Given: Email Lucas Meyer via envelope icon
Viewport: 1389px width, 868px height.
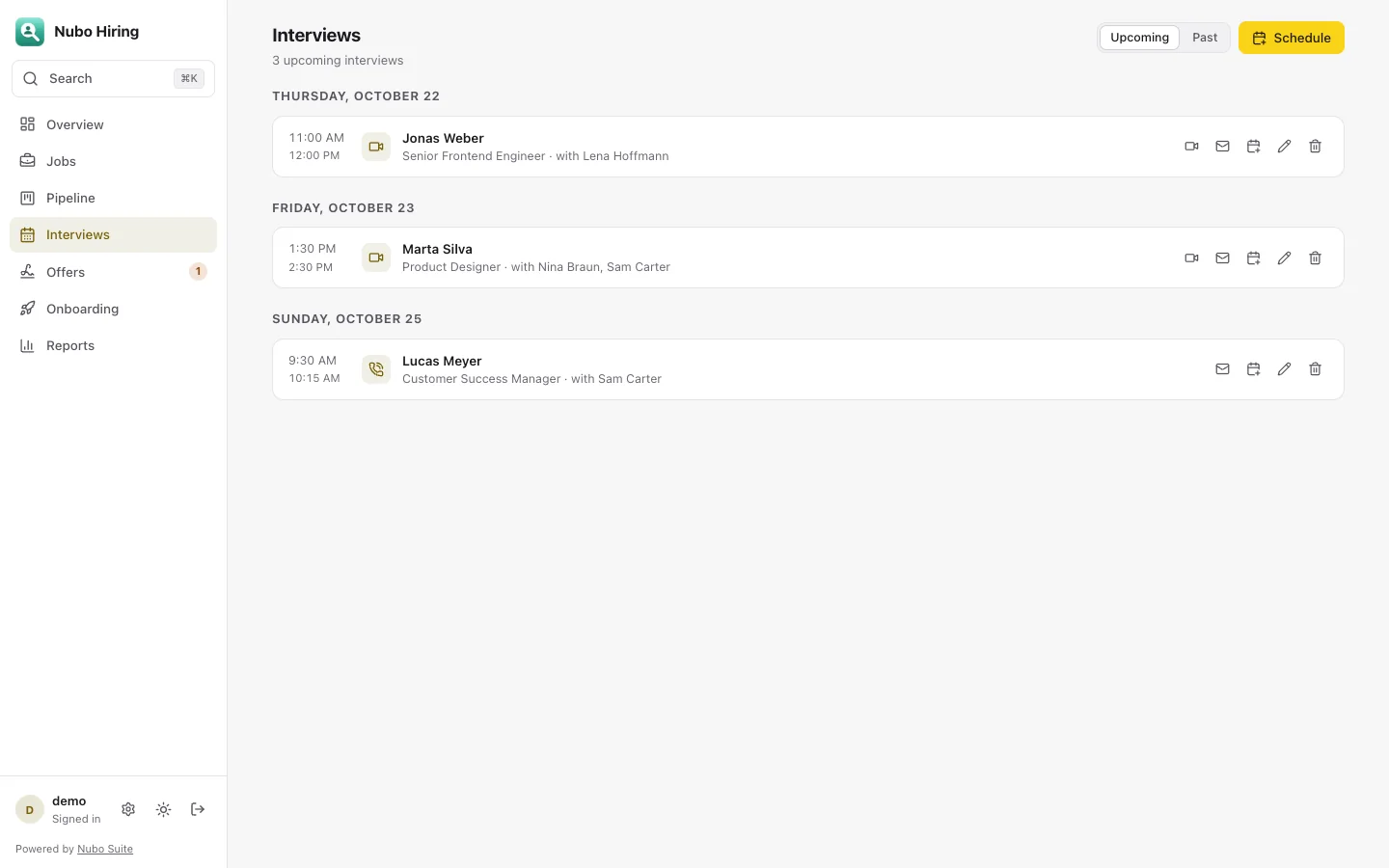Looking at the screenshot, I should click(1222, 369).
